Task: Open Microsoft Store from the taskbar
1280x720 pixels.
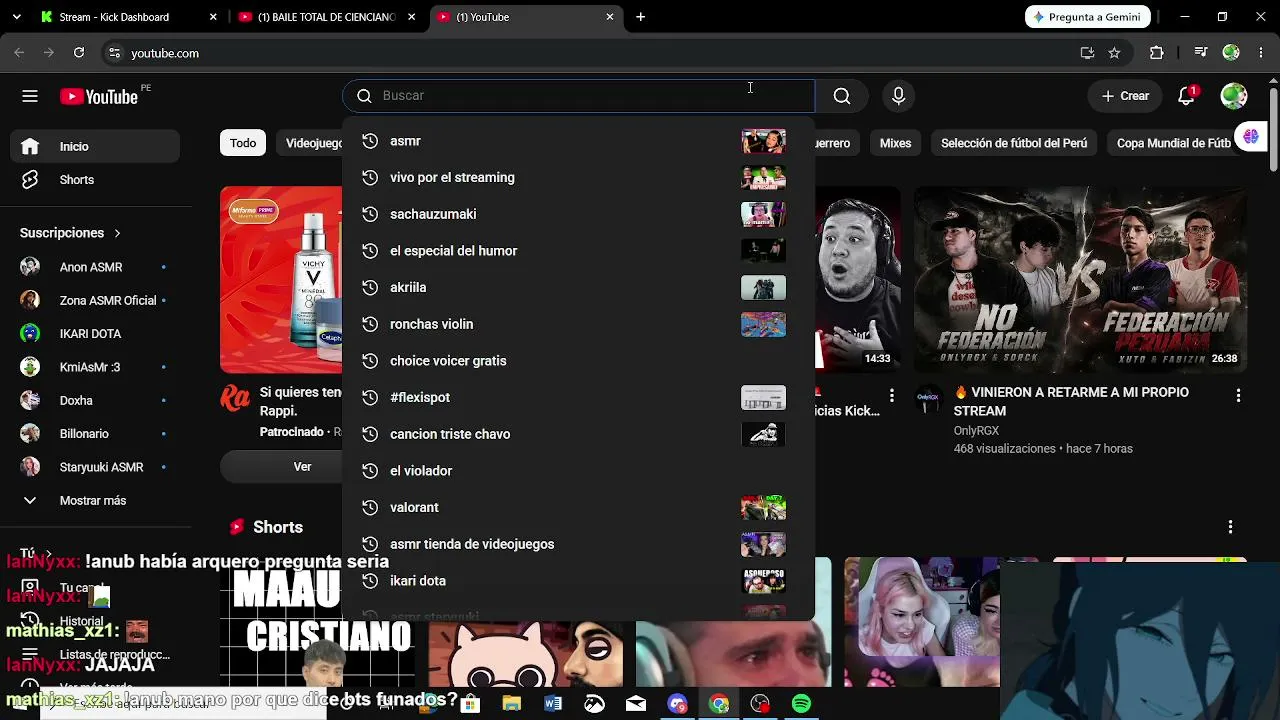Action: 469,704
